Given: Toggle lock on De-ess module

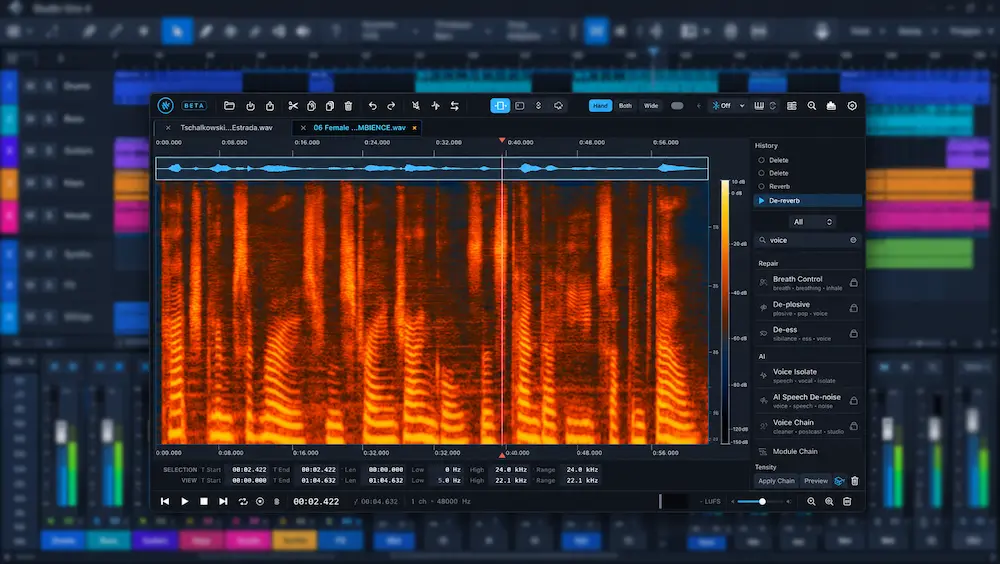Looking at the screenshot, I should 853,334.
